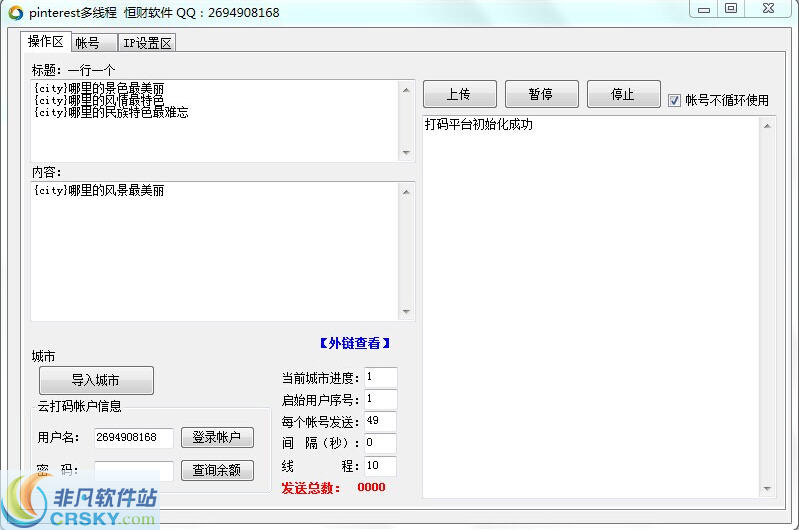Image resolution: width=799 pixels, height=530 pixels.
Task: Click the log panel scroll down arrow
Action: click(767, 489)
